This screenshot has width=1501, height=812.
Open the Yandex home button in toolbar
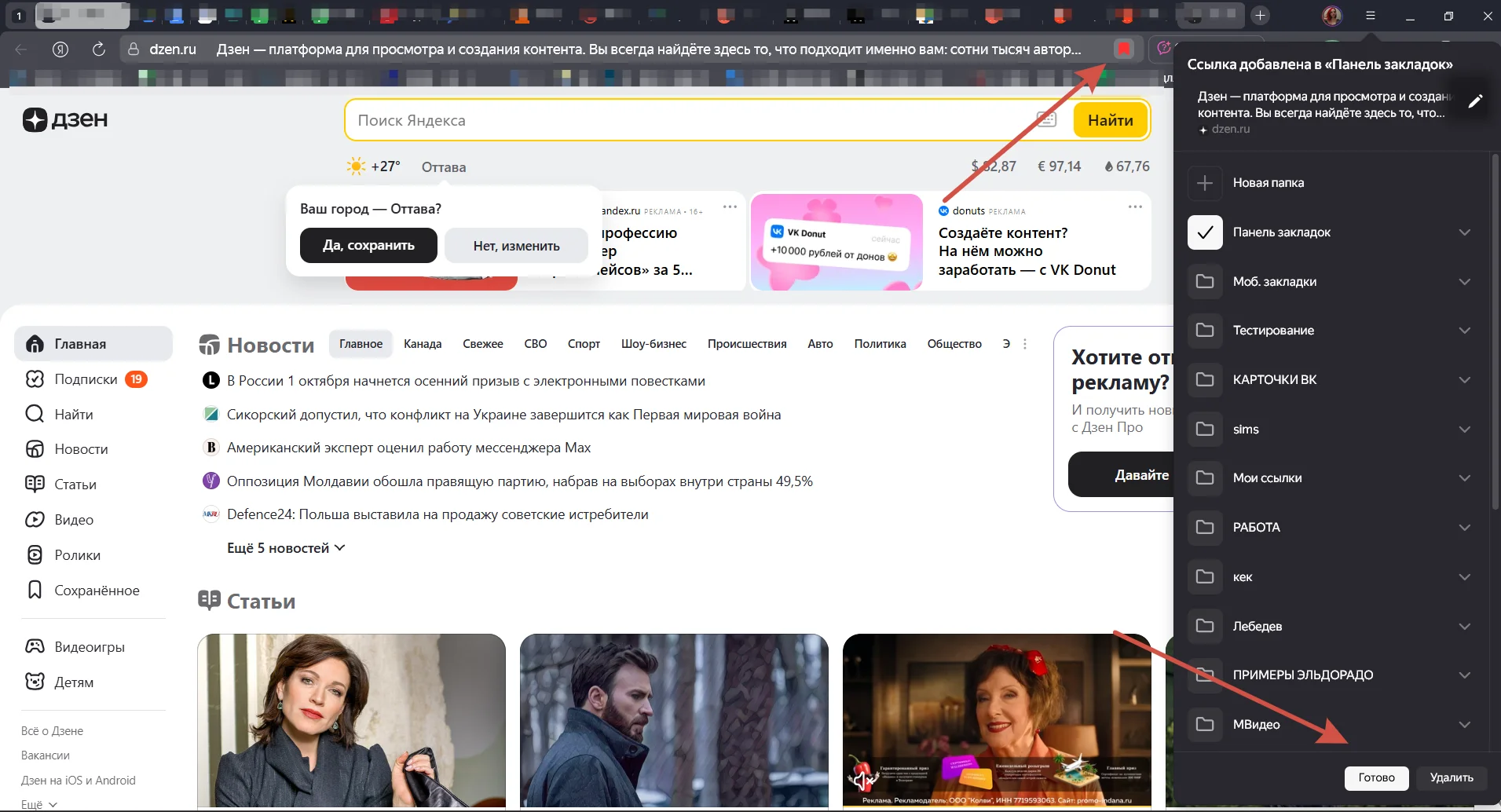pos(60,49)
